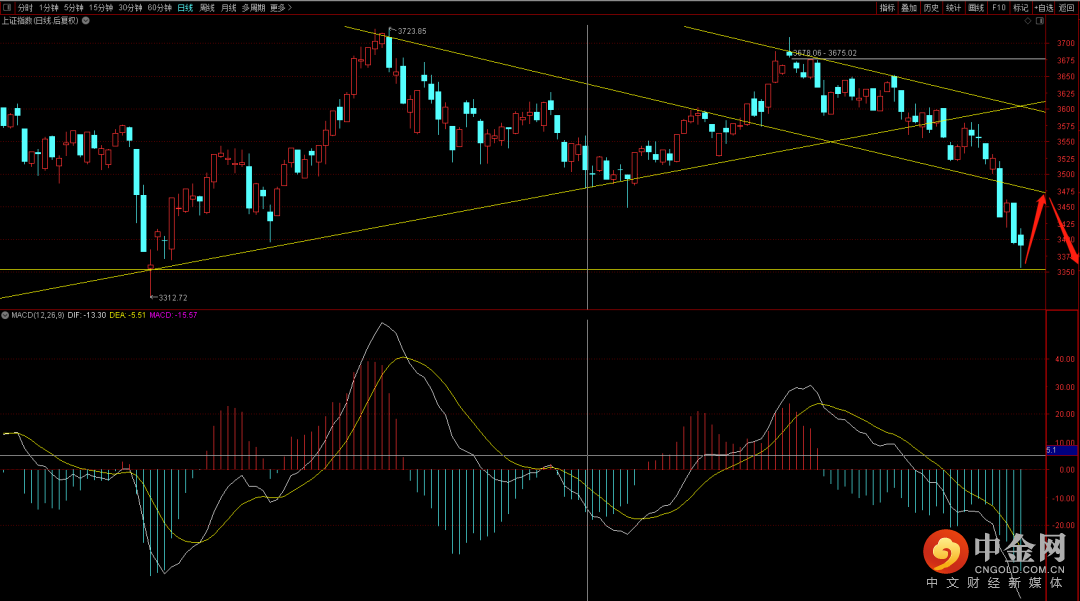Open F10 company info
Image resolution: width=1080 pixels, height=601 pixels.
(998, 7)
